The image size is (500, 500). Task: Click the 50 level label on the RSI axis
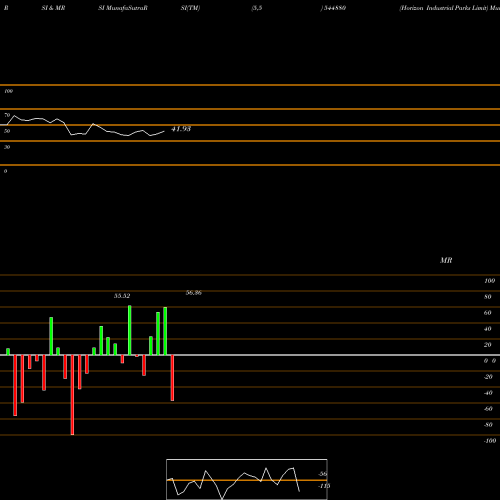coord(7,131)
